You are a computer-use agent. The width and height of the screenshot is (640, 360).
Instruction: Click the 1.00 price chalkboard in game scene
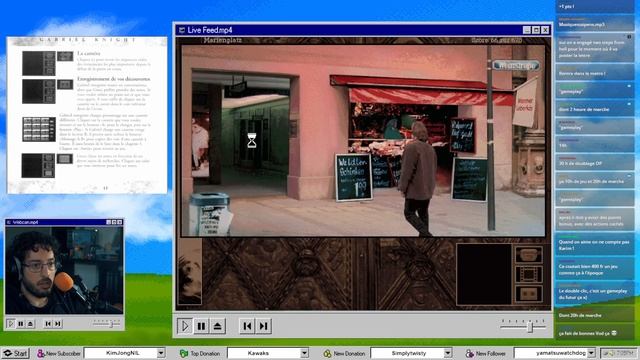[x=354, y=177]
